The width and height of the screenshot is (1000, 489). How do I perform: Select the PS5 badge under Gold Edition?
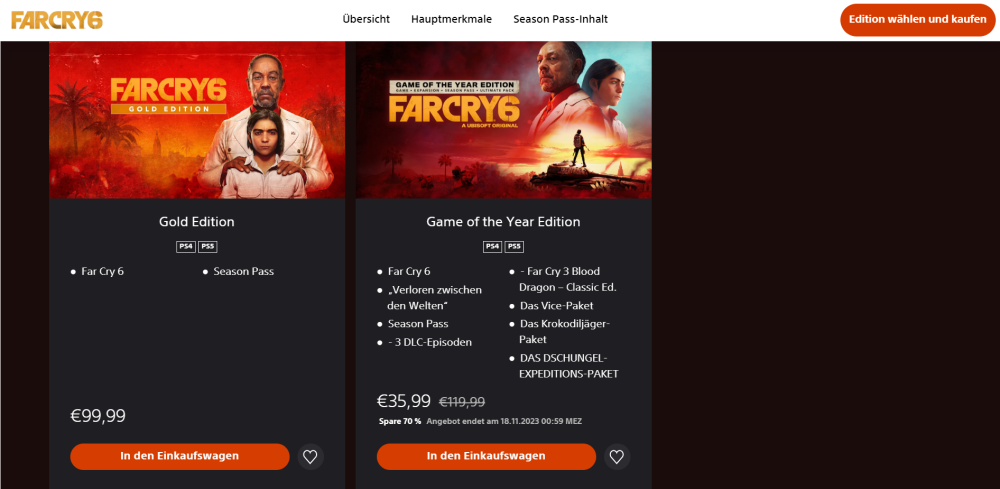tap(207, 247)
